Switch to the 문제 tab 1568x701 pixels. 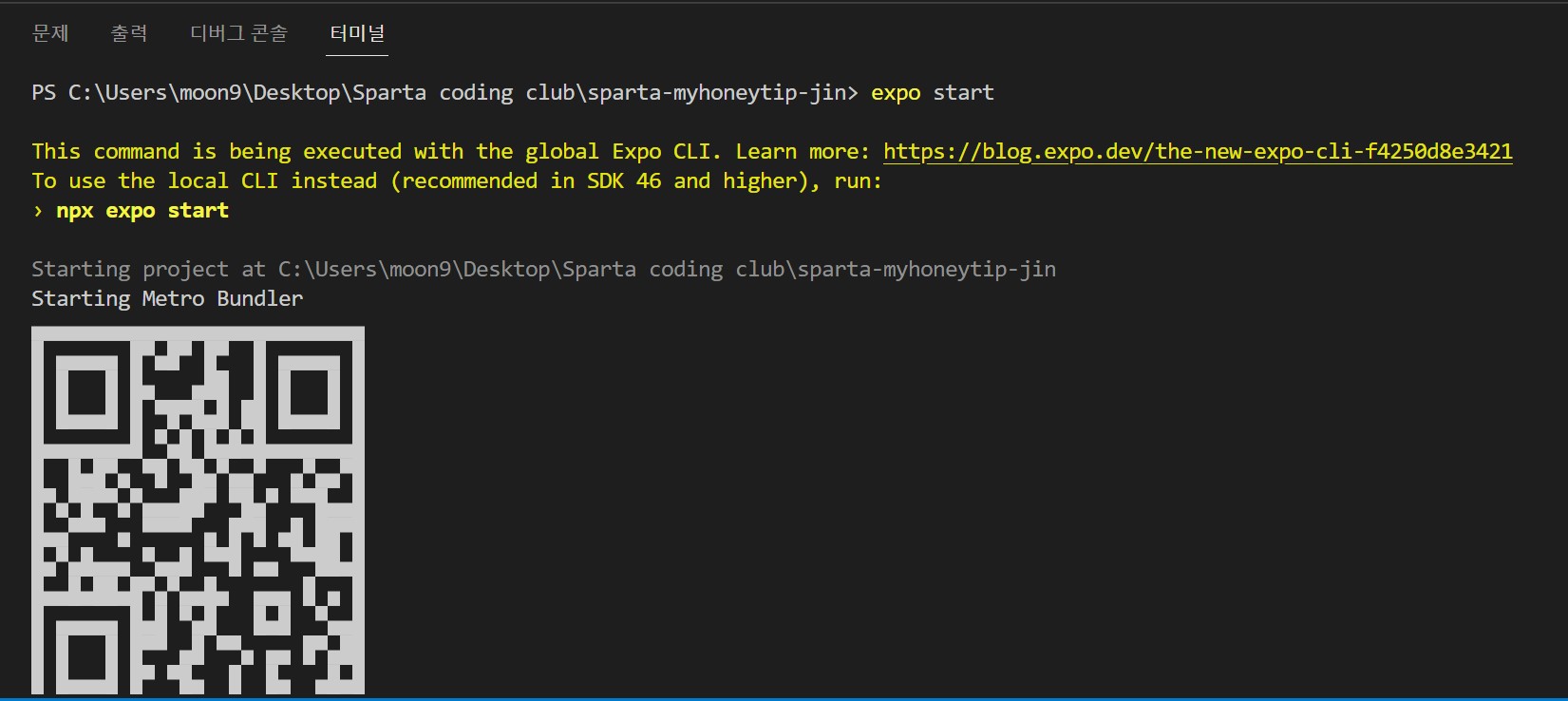tap(50, 33)
